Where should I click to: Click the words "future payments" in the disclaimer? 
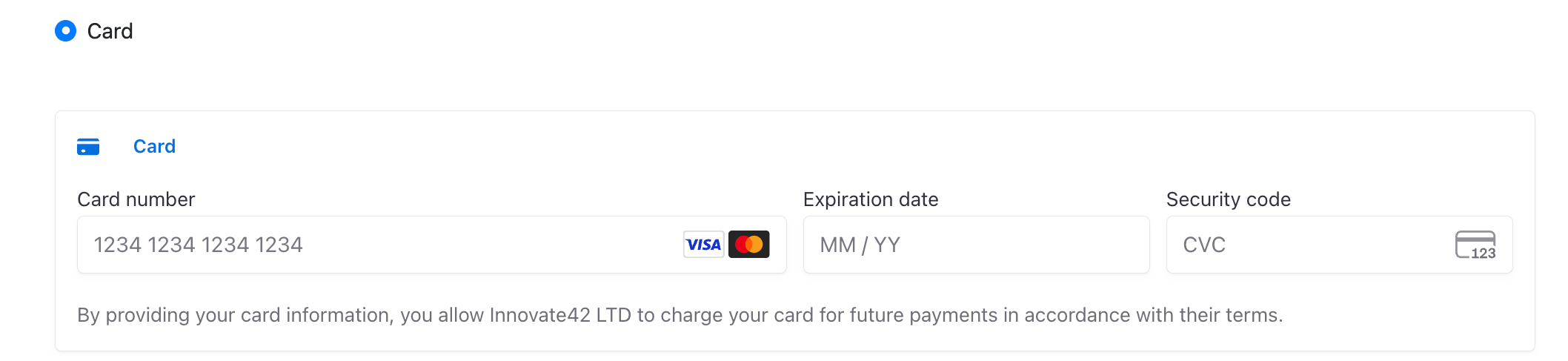[923, 315]
